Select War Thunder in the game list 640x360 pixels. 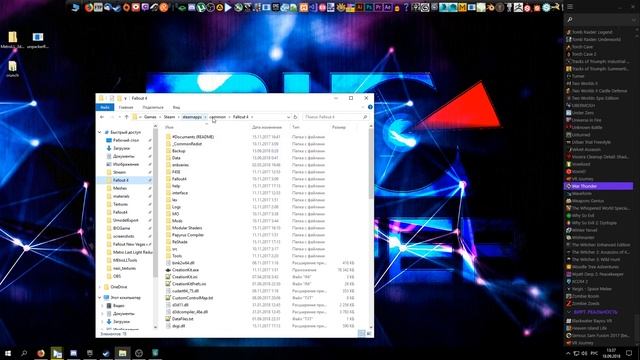(598, 186)
